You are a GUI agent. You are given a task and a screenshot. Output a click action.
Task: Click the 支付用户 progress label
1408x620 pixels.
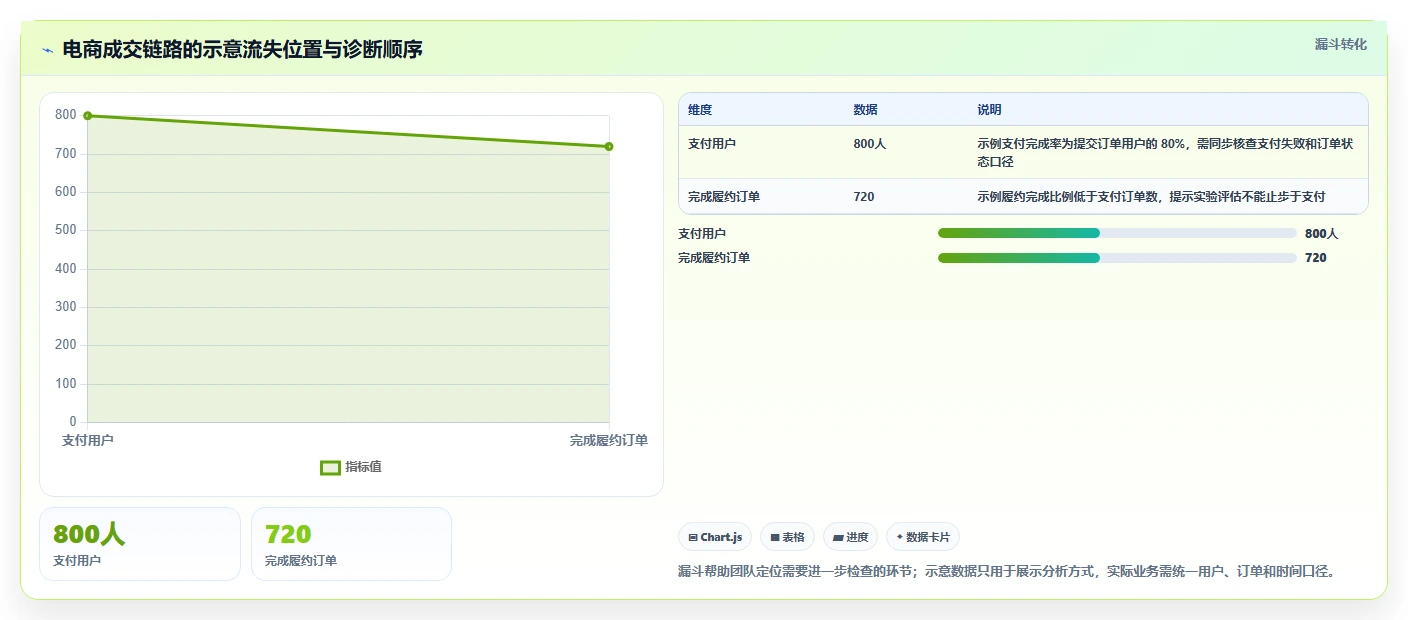tap(702, 234)
